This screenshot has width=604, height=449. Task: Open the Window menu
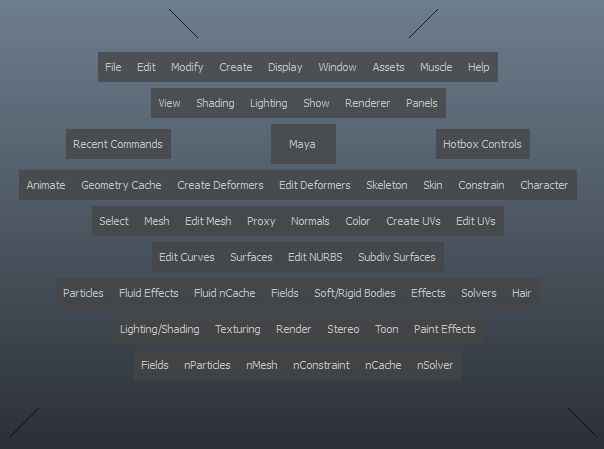pos(337,67)
